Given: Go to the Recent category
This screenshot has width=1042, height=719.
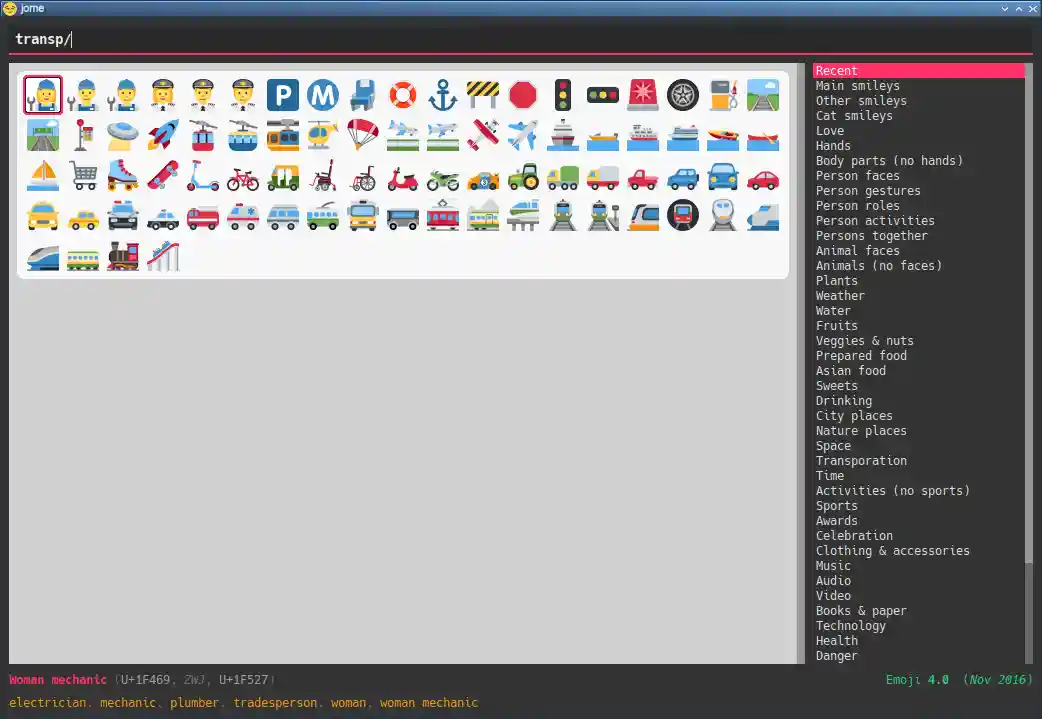Looking at the screenshot, I should point(836,71).
